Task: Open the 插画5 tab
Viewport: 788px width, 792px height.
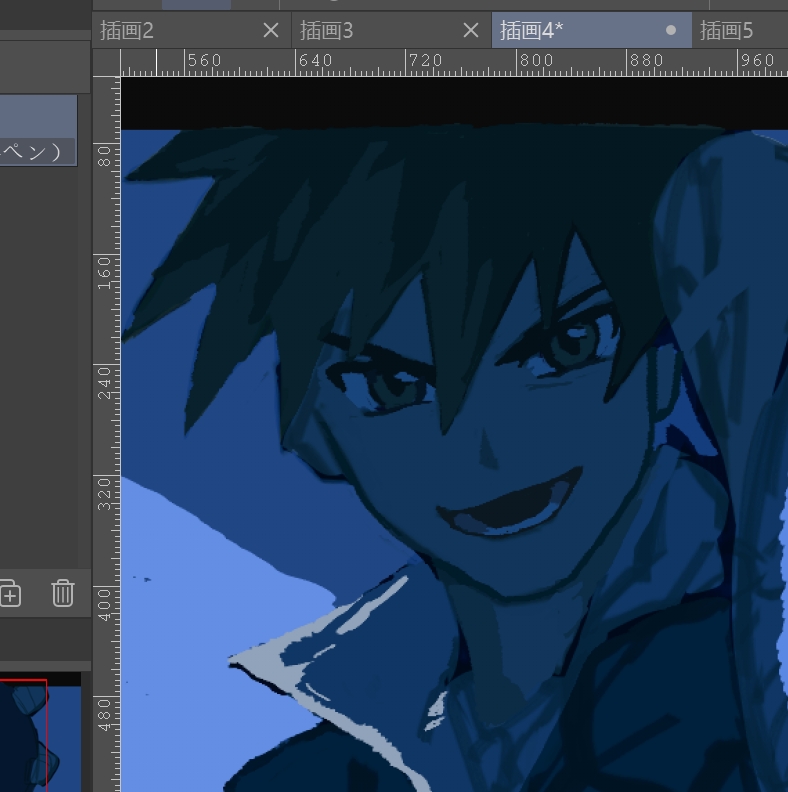Action: click(740, 31)
